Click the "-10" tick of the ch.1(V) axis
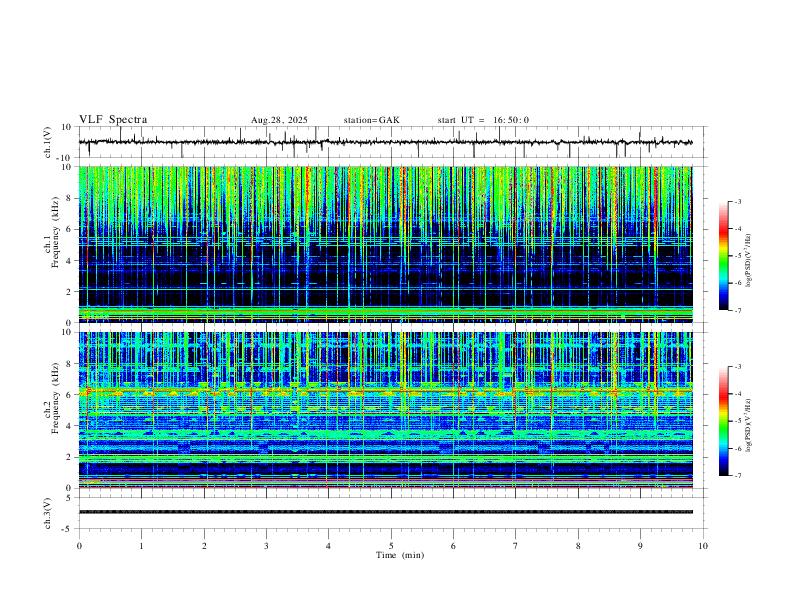Image resolution: width=792 pixels, height=612 pixels. pyautogui.click(x=65, y=158)
